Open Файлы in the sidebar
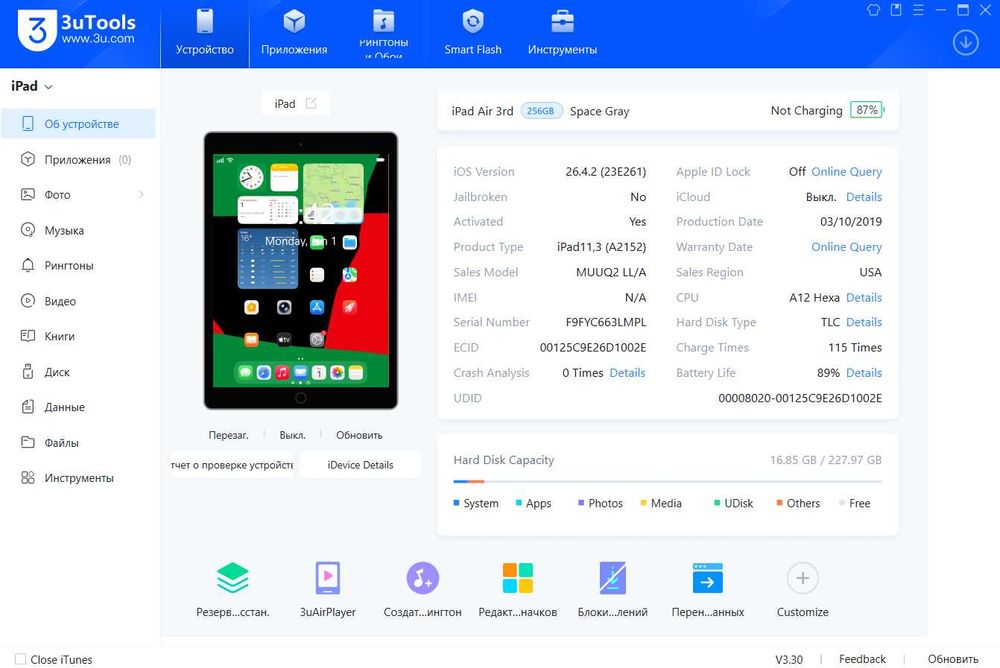The image size is (1000, 668). [x=78, y=443]
